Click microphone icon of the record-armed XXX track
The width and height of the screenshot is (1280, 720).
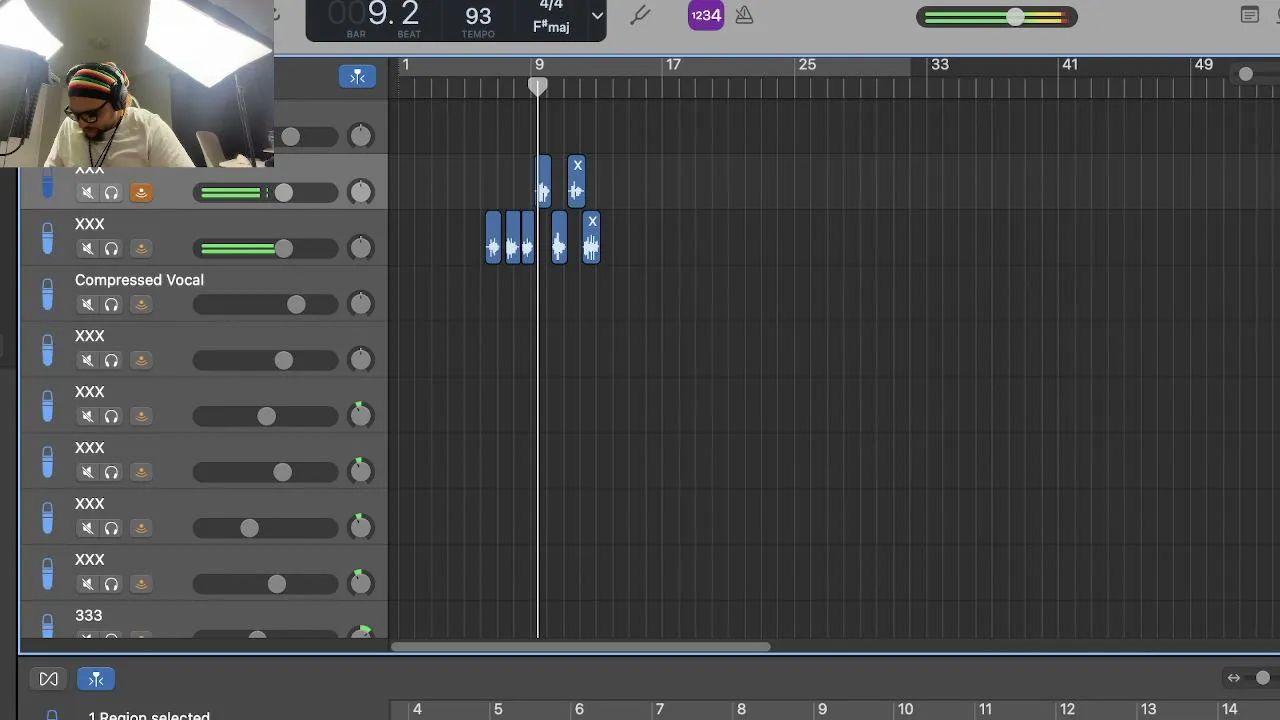(47, 183)
